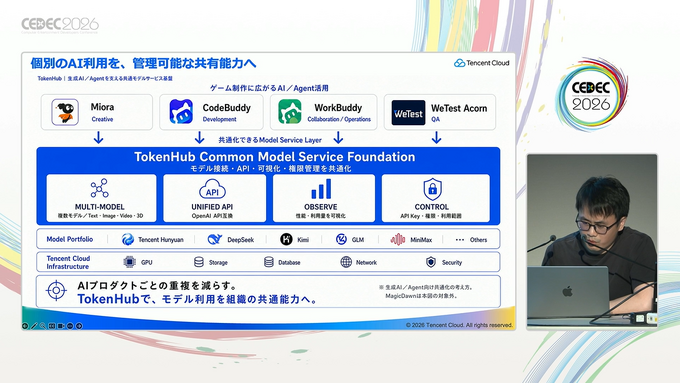Click 'OpenAI API互換' caption

click(212, 216)
